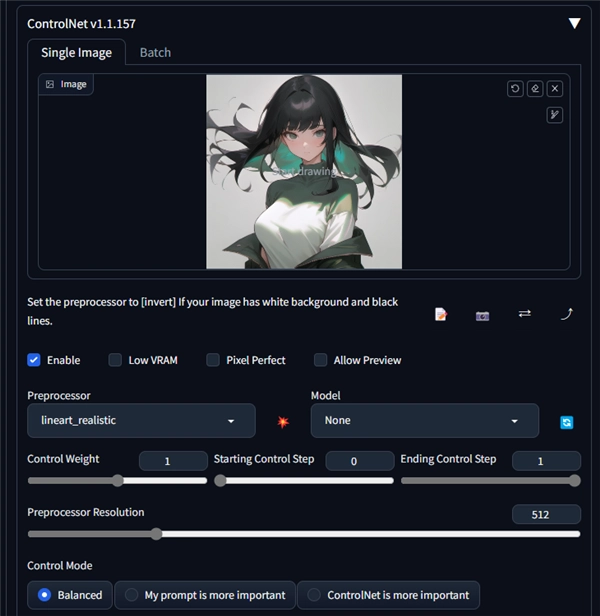Screen dimensions: 600x616
Task: Click the eraser icon on the image canvas
Action: (x=535, y=89)
